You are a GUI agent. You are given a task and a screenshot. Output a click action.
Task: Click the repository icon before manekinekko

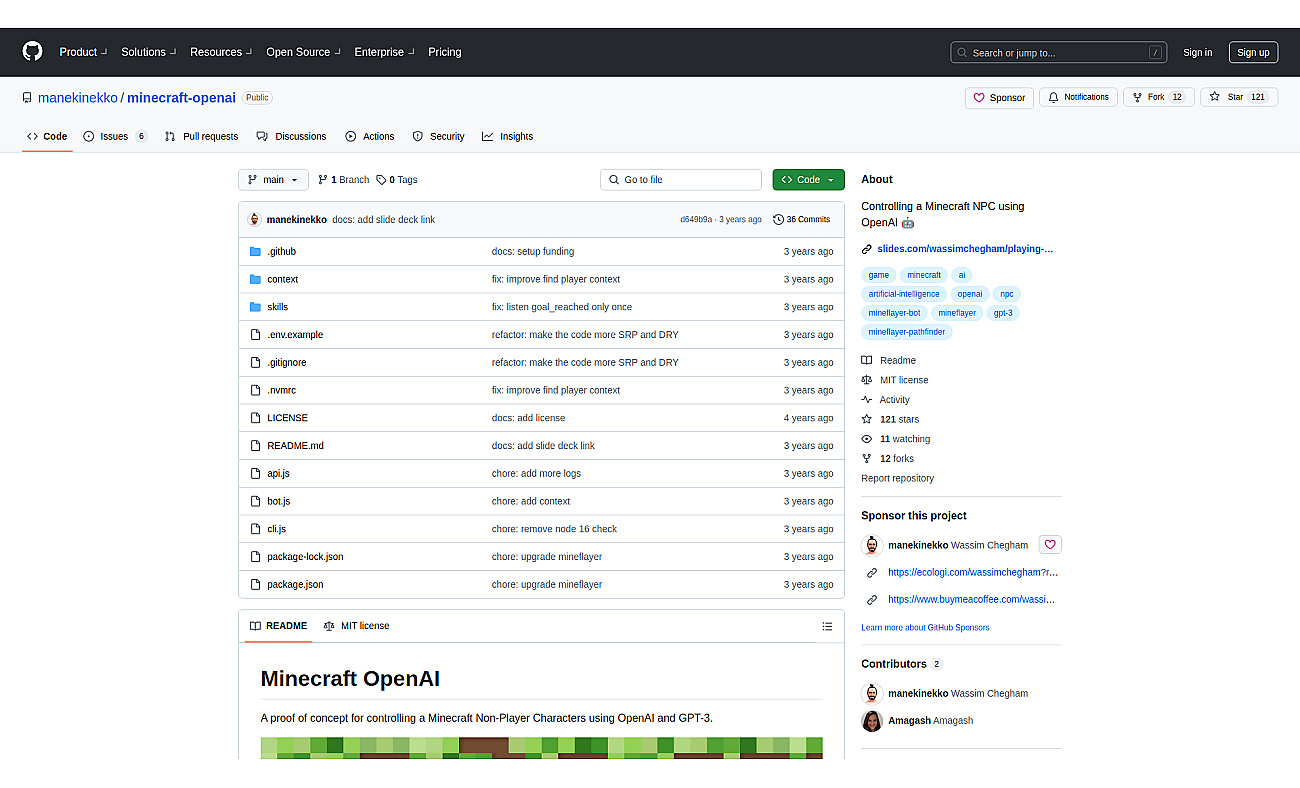pos(27,98)
